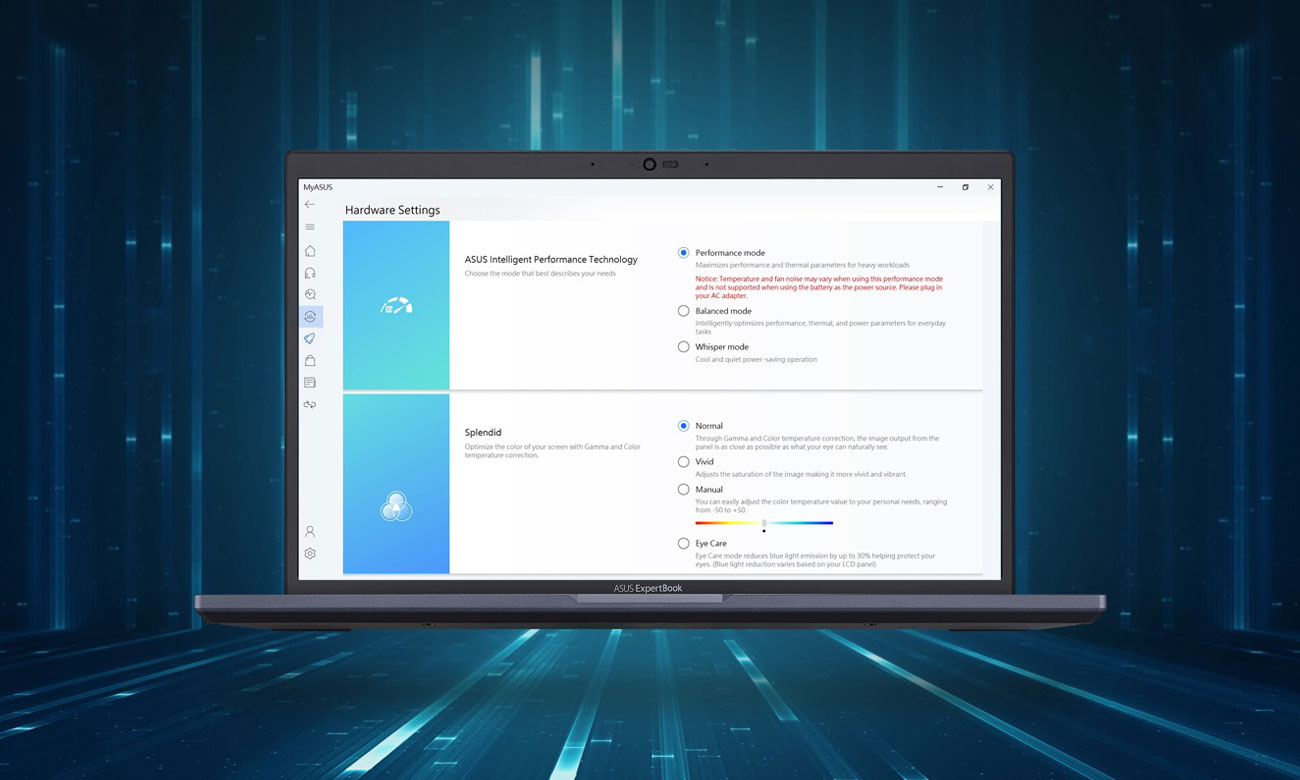Open the hamburger menu in the sidebar
This screenshot has width=1300, height=780.
[310, 227]
